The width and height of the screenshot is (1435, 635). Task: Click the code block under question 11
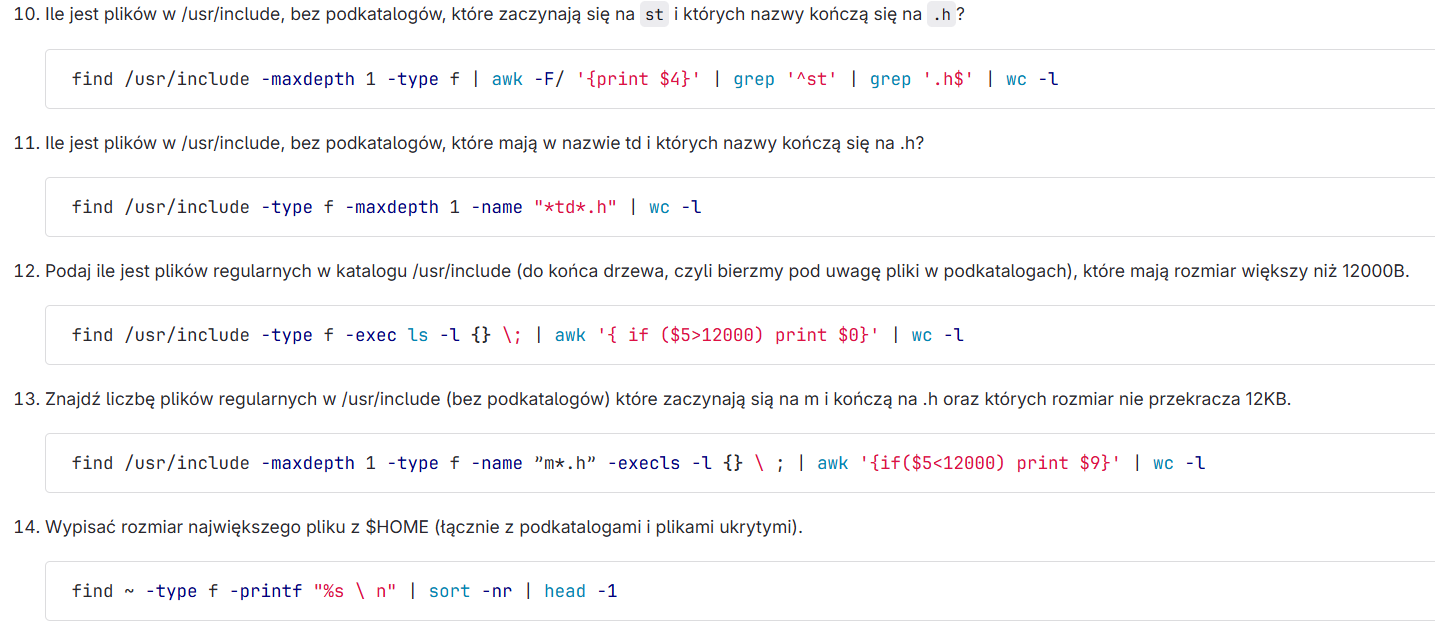(x=1000, y=207)
